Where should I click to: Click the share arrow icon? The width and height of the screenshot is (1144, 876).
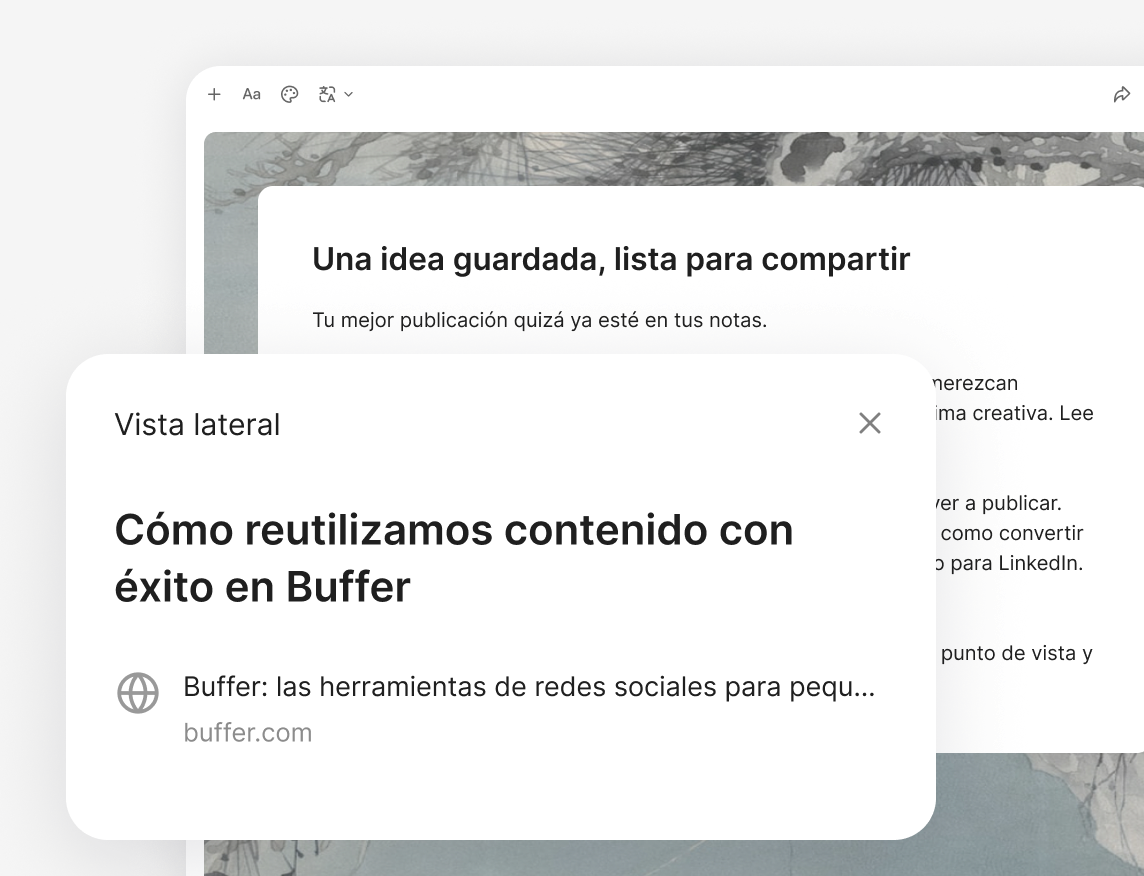pos(1121,95)
